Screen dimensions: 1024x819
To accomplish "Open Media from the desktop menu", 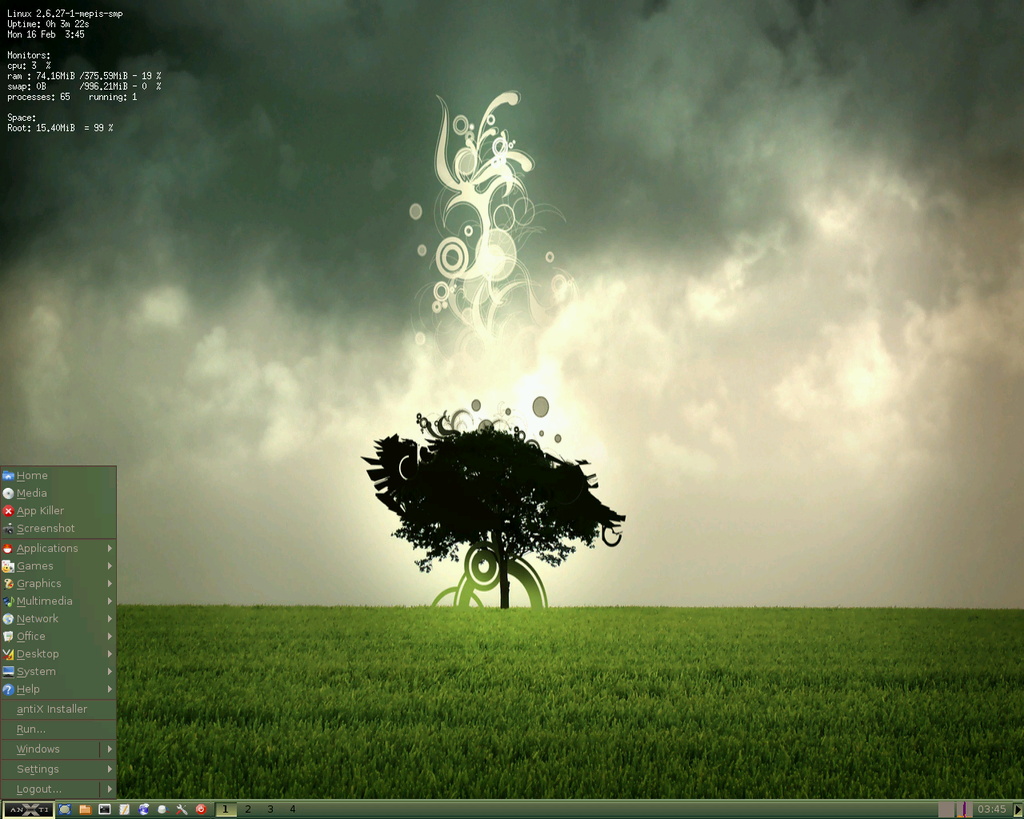I will [33, 493].
